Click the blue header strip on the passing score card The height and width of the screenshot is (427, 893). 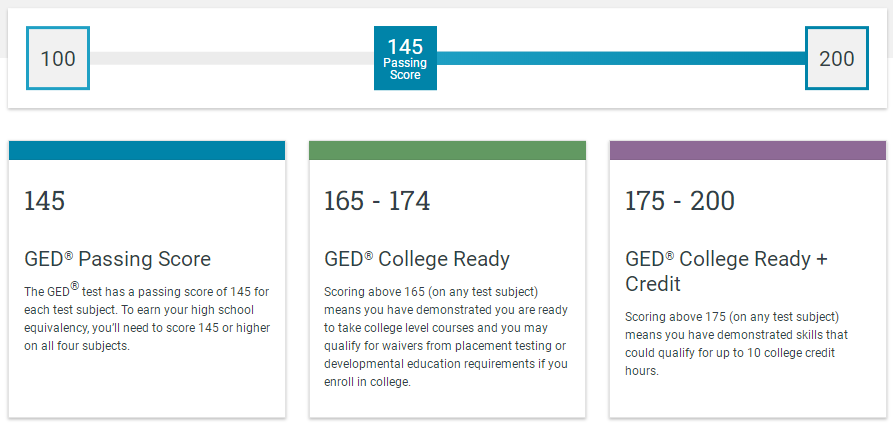click(147, 150)
